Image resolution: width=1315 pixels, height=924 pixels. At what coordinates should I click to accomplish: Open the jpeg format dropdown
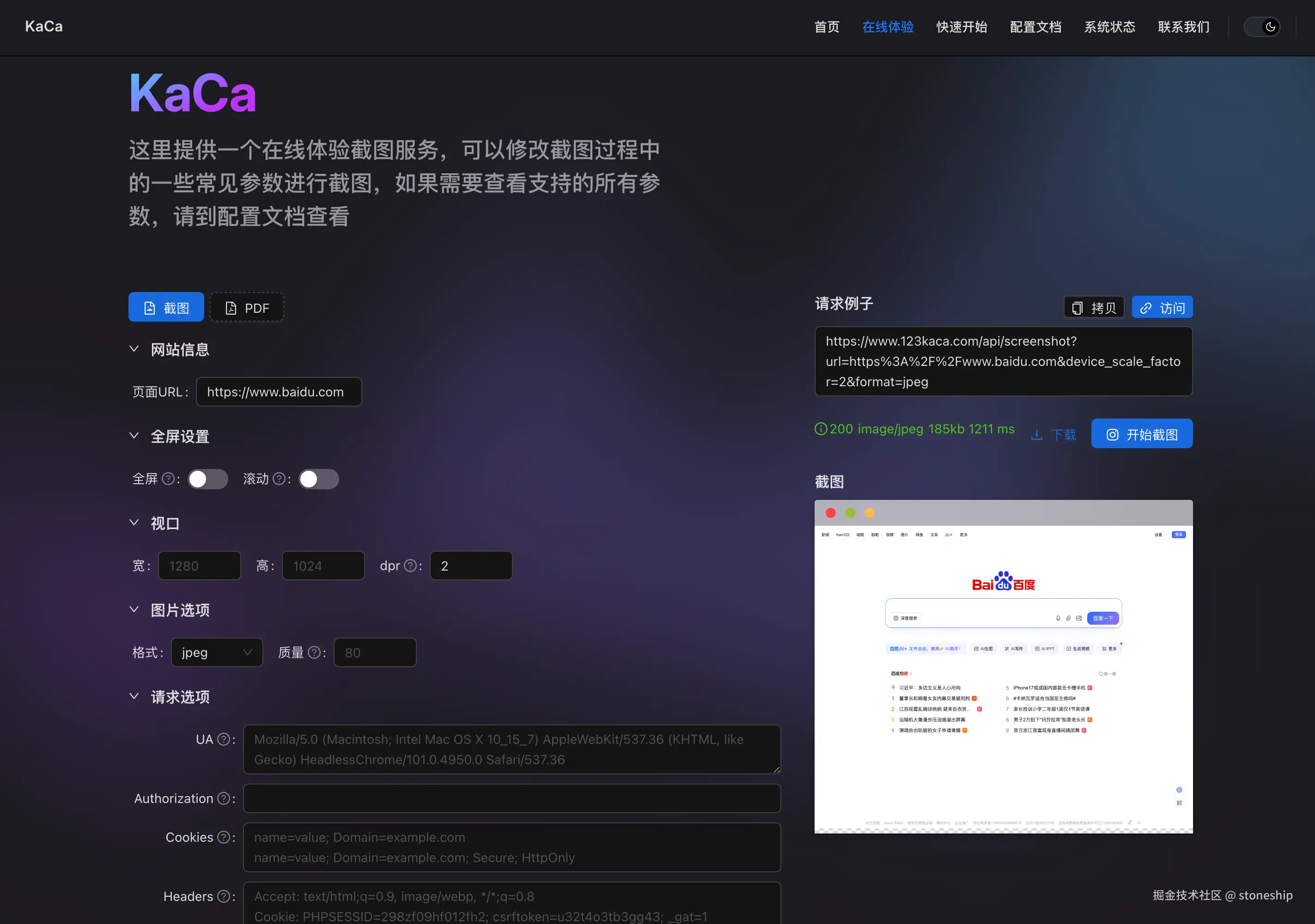point(217,652)
